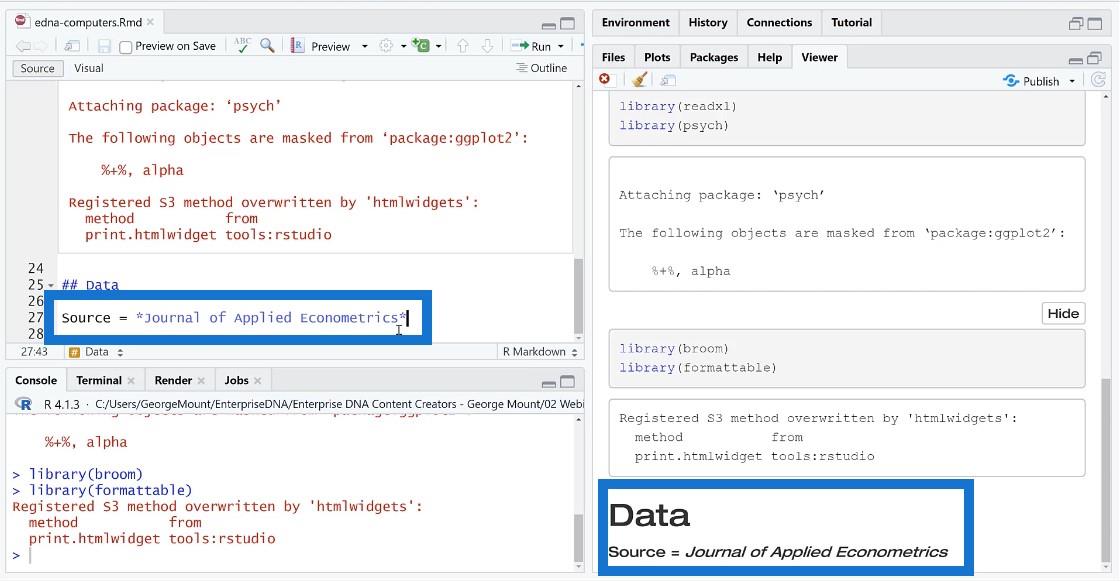This screenshot has height=581, width=1120.
Task: Enable Preview on Save checkbox
Action: pyautogui.click(x=126, y=47)
